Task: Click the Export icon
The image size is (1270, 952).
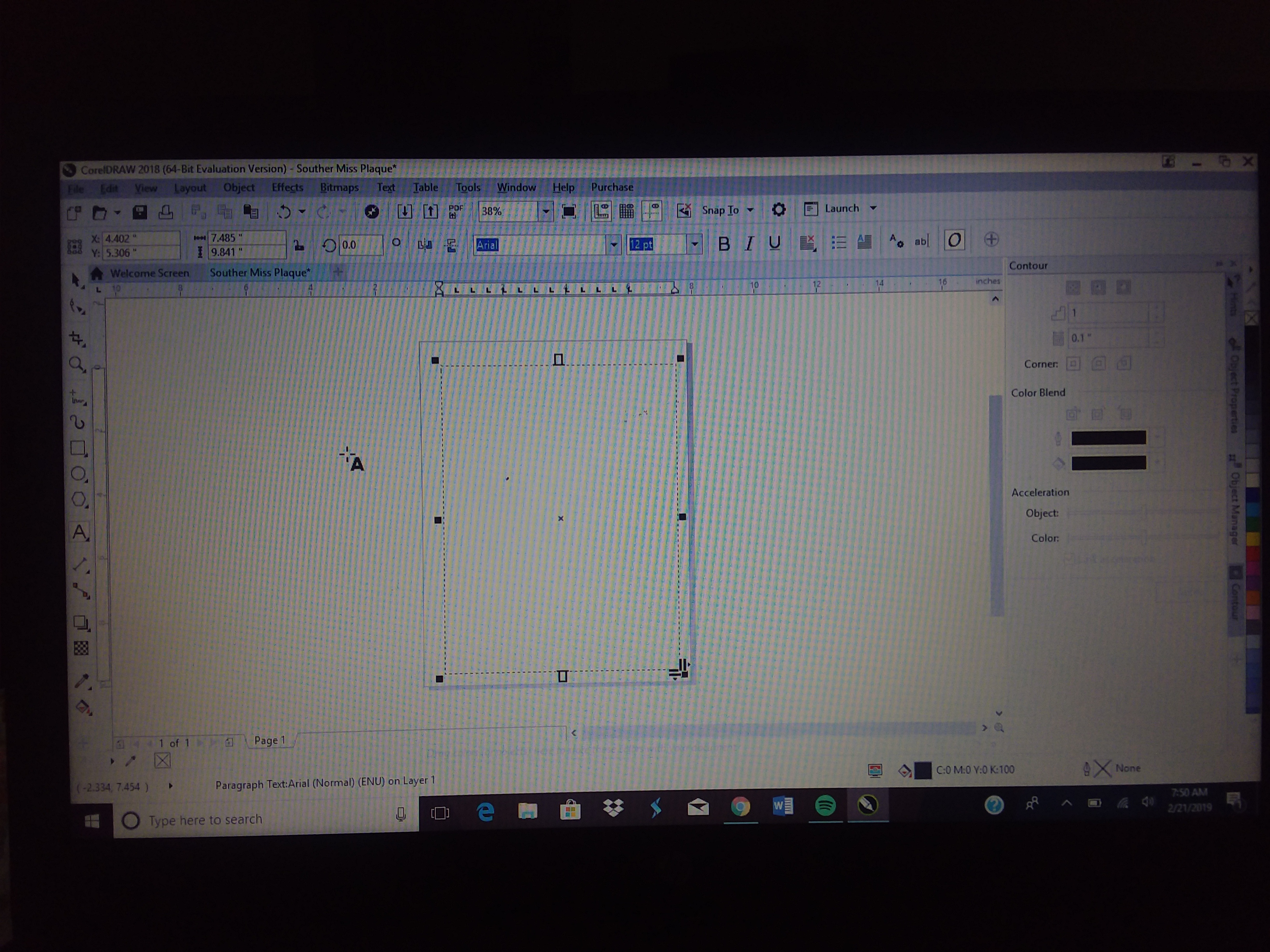Action: (430, 212)
